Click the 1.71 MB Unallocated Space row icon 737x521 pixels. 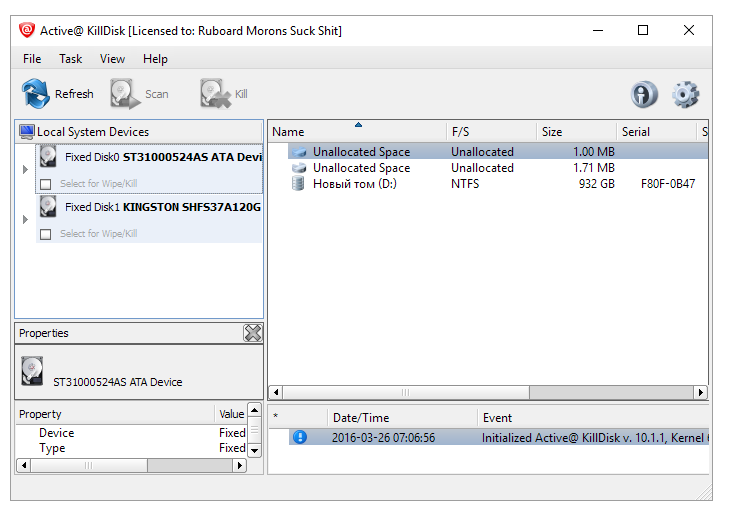pos(299,168)
